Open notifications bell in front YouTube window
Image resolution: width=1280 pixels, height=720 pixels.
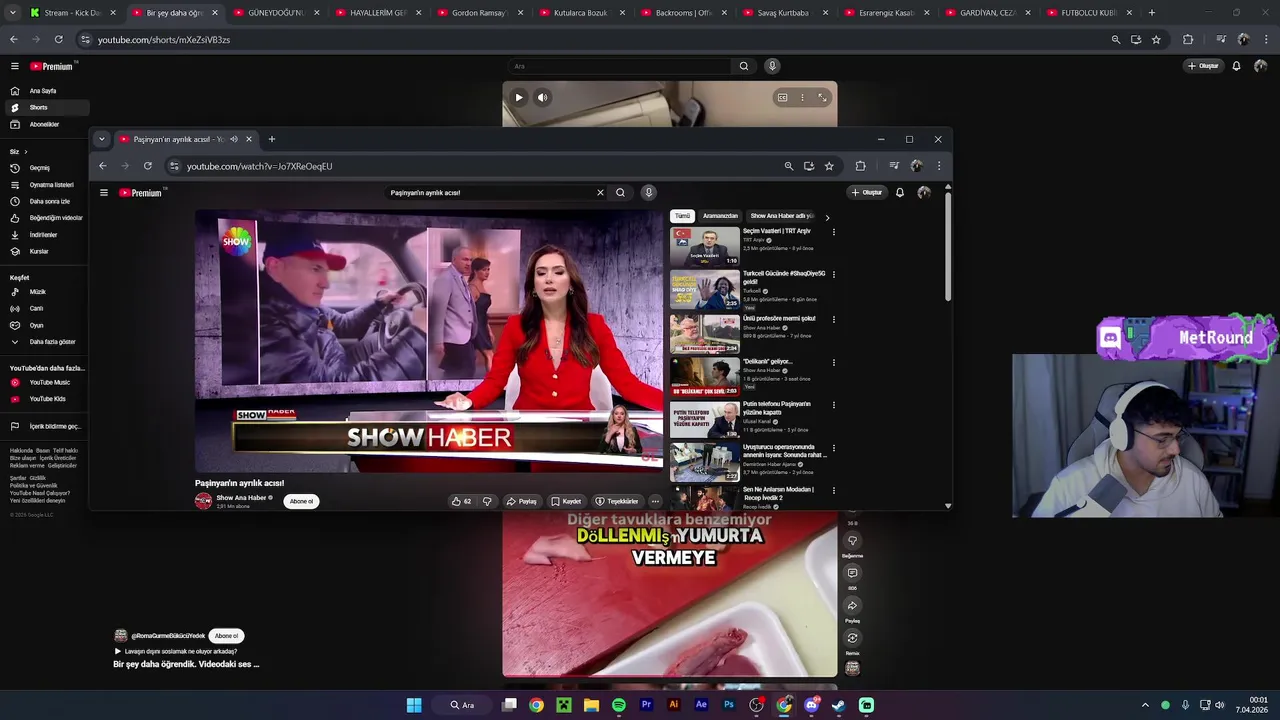[x=900, y=193]
